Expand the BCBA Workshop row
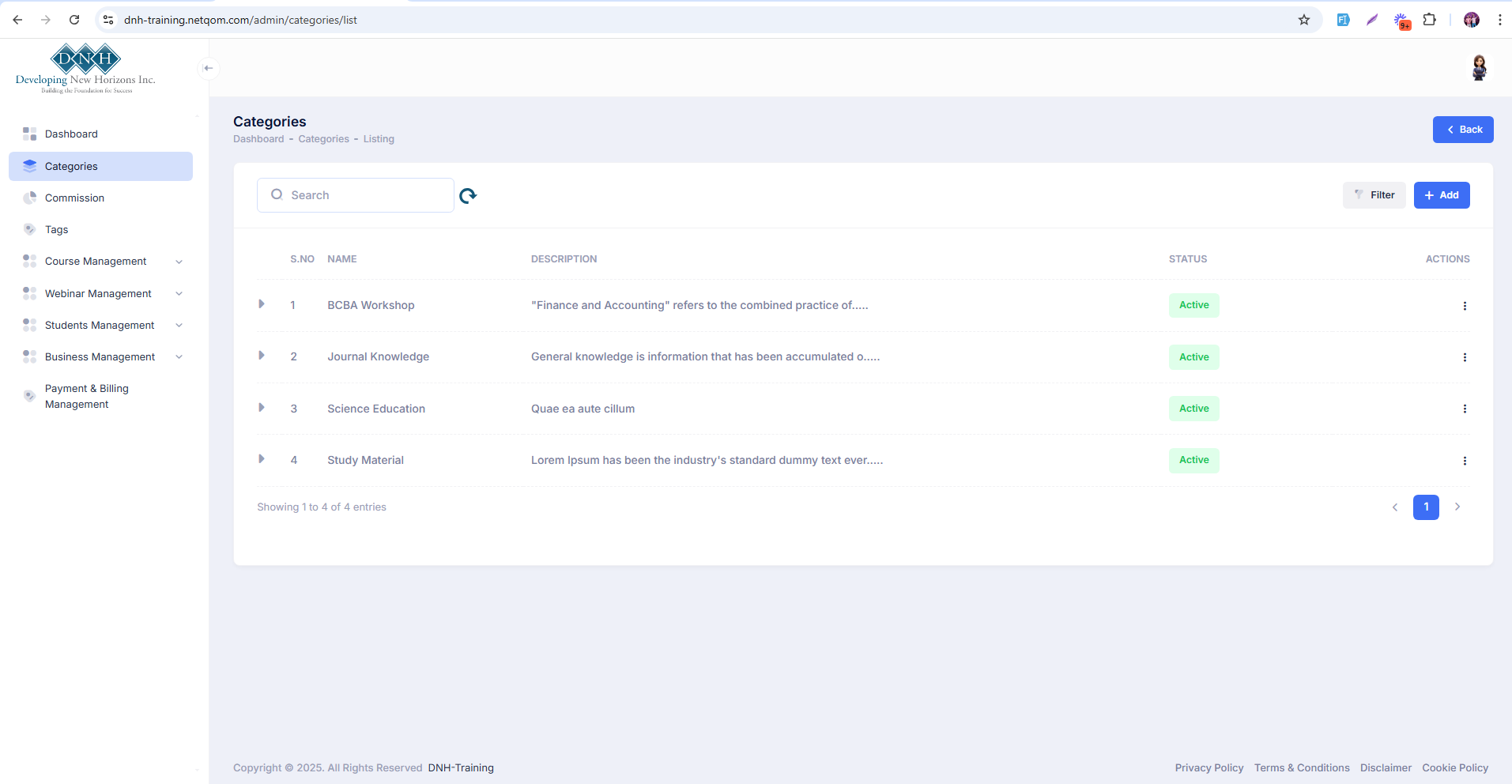This screenshot has width=1512, height=784. (x=262, y=304)
